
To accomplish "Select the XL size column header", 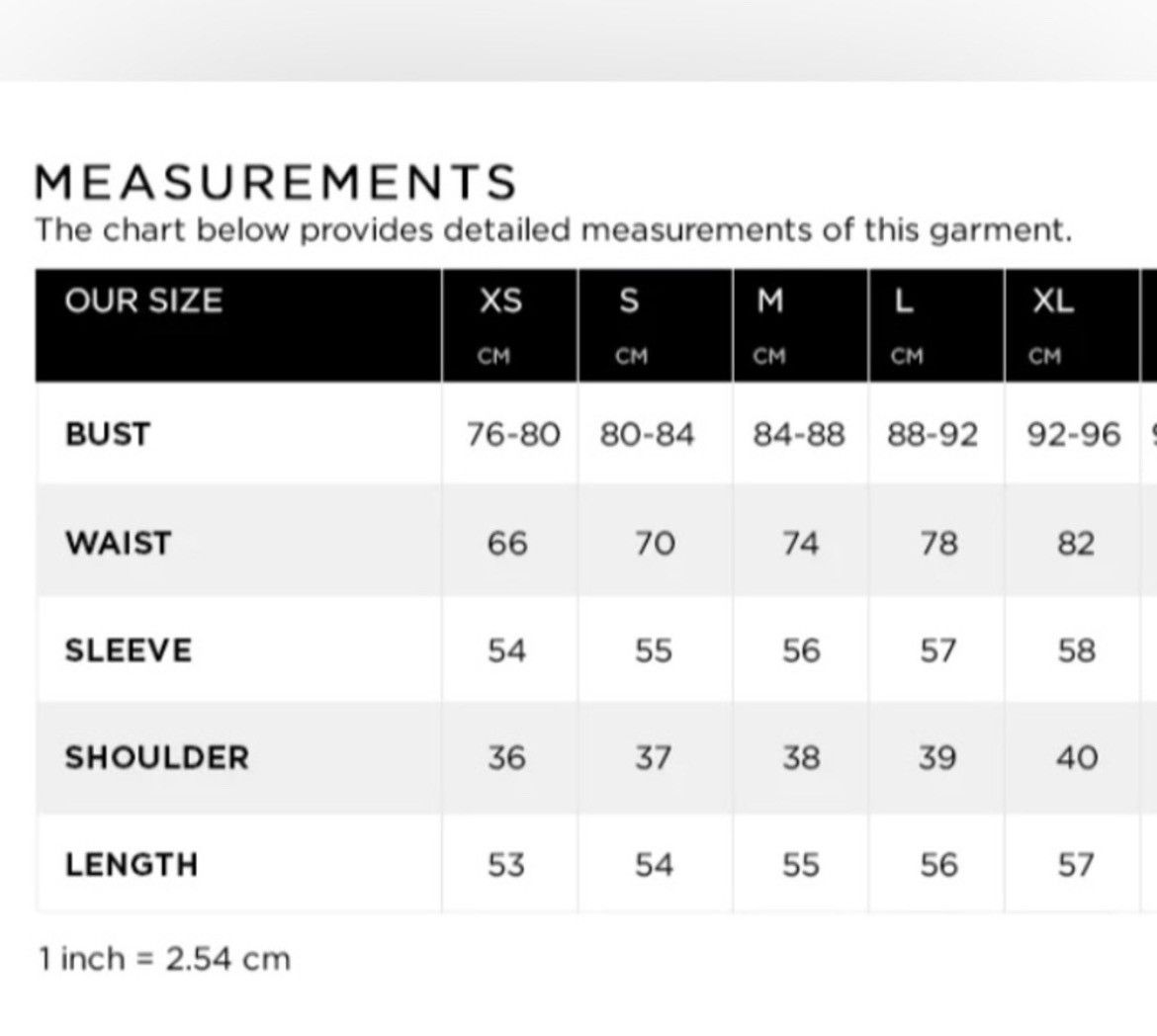I will 1053,302.
